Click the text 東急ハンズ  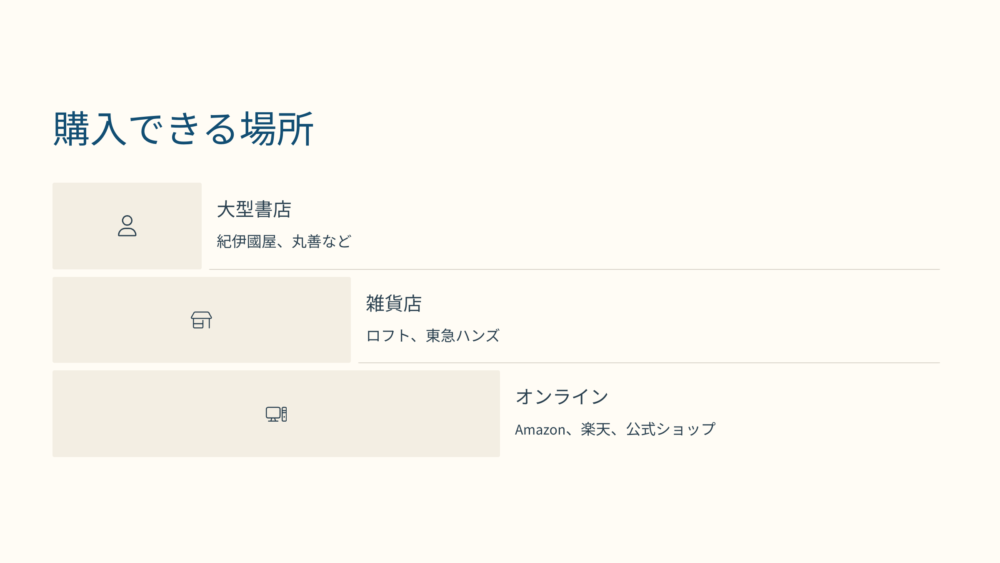463,335
